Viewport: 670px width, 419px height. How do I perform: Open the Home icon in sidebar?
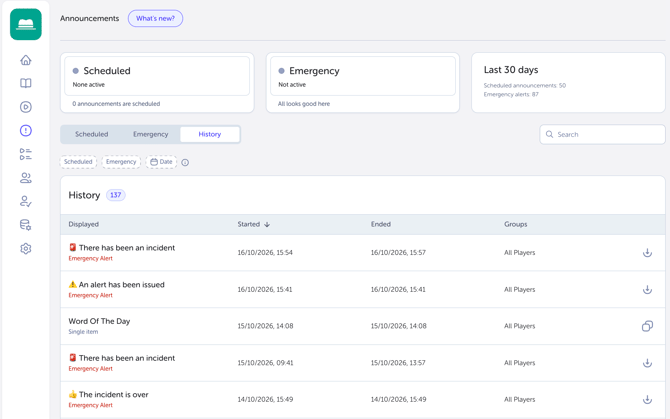point(26,60)
